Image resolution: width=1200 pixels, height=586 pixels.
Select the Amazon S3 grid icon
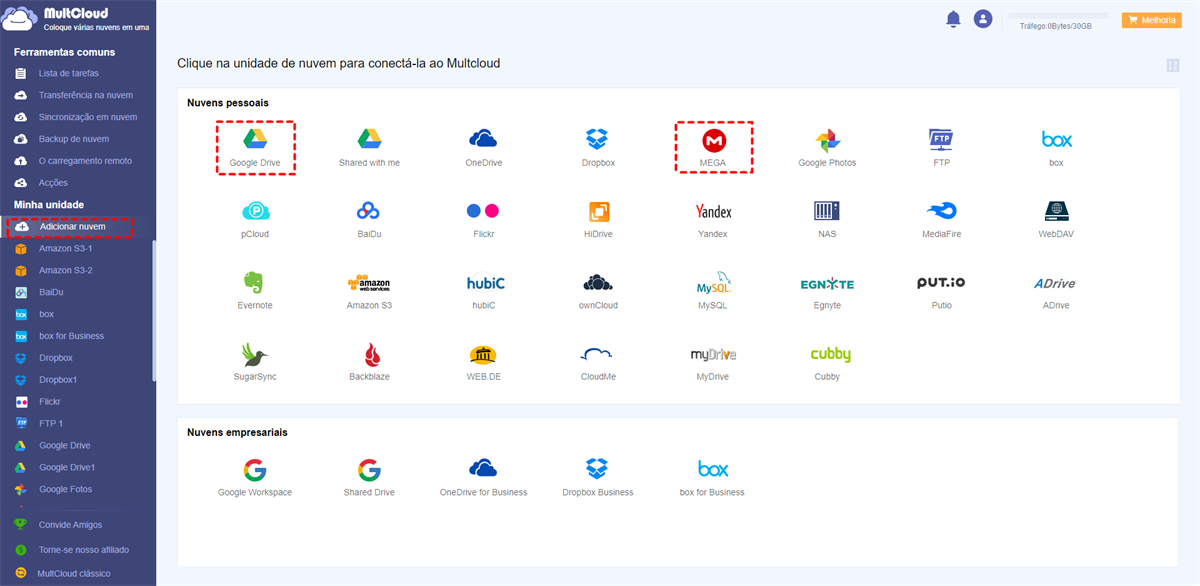click(370, 283)
